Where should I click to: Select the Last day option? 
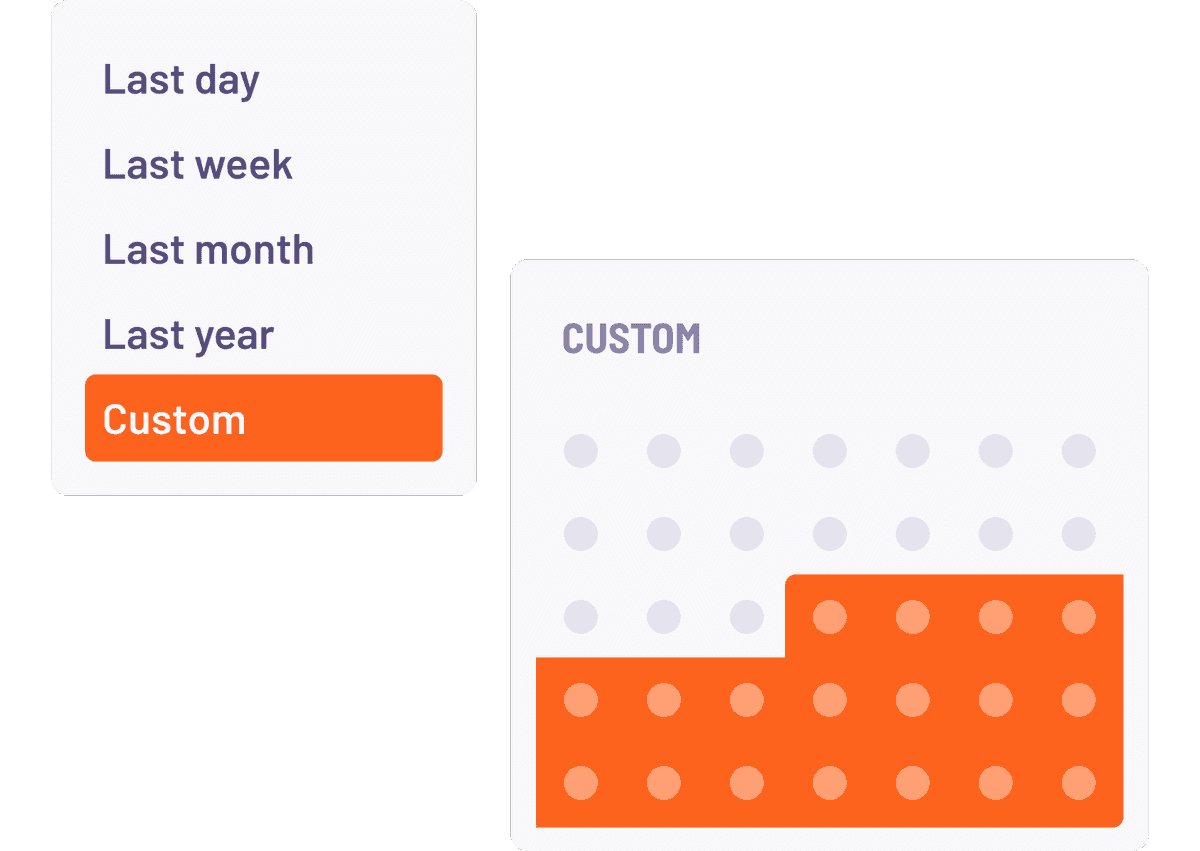[x=181, y=80]
